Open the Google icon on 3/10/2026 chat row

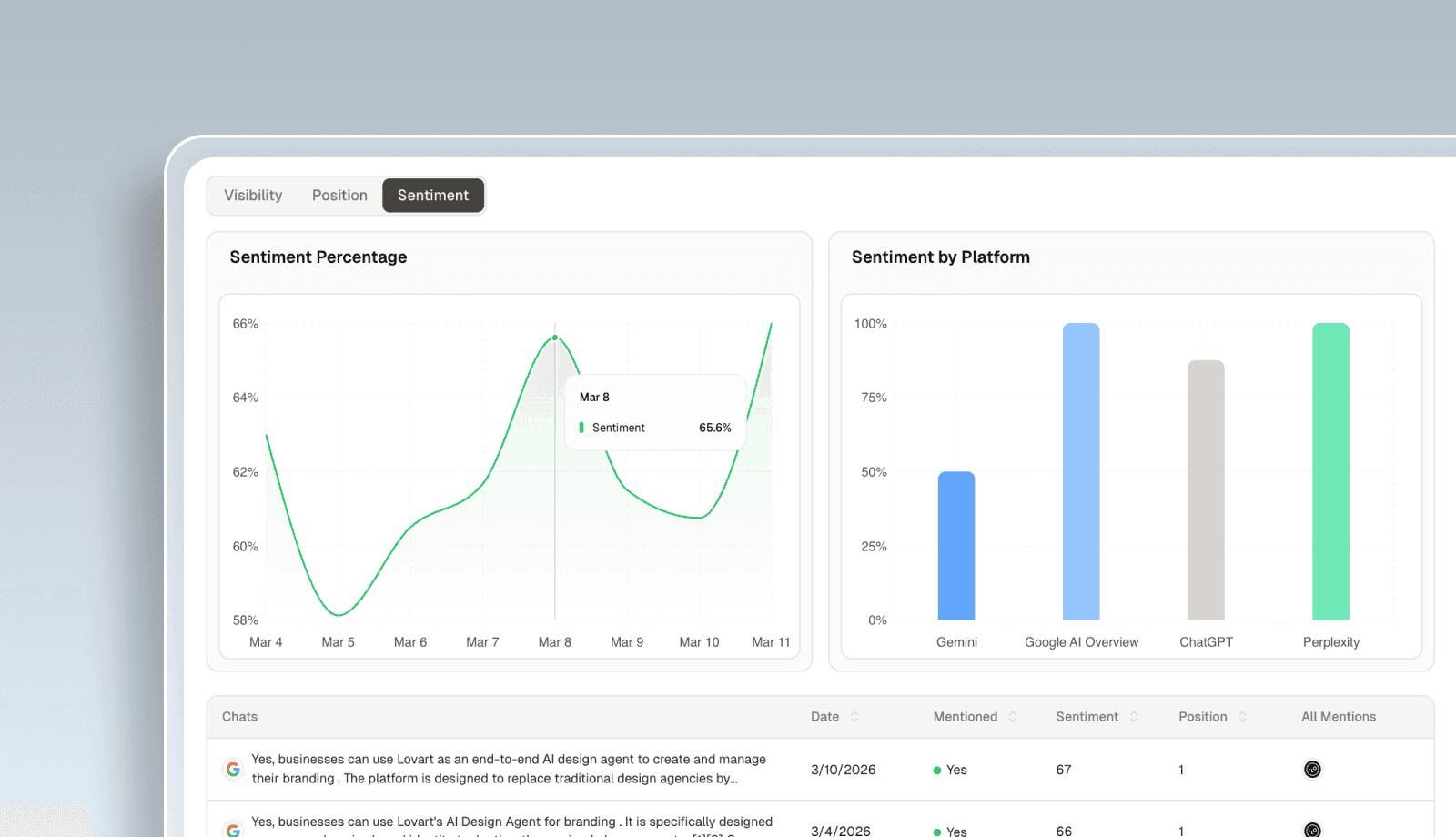pyautogui.click(x=234, y=770)
